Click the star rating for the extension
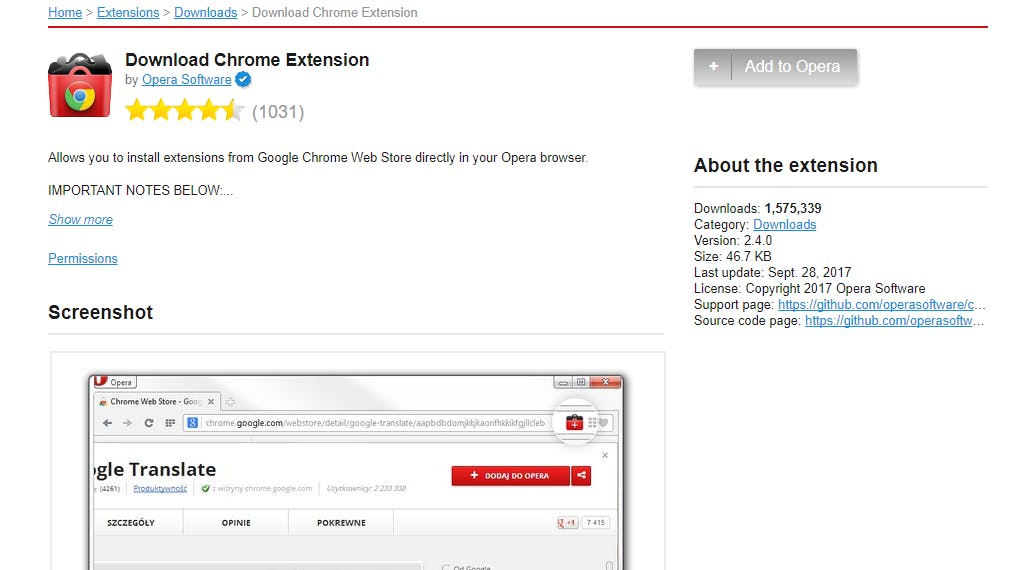This screenshot has width=1024, height=570. [x=184, y=111]
